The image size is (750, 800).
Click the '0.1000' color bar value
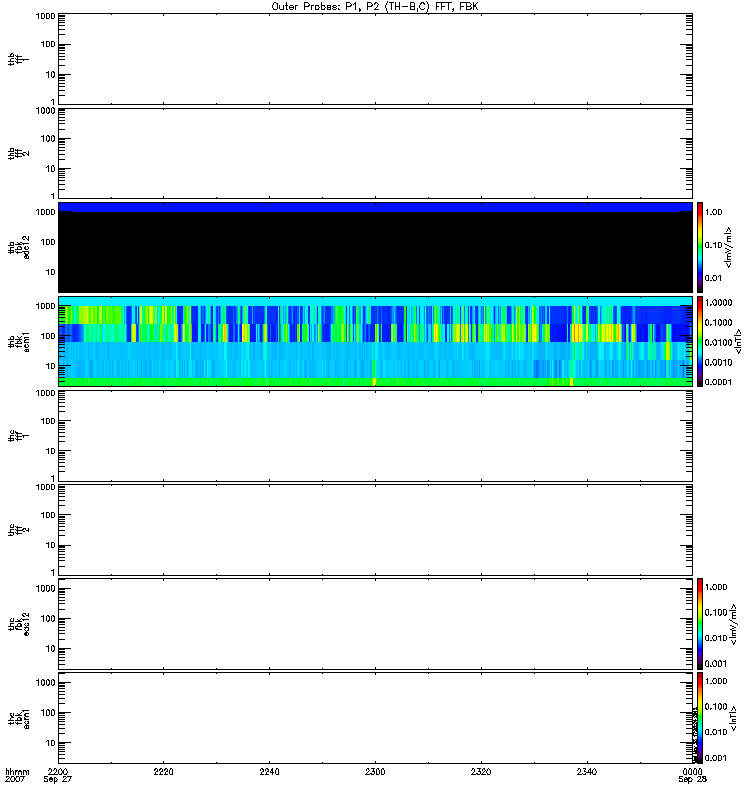718,322
